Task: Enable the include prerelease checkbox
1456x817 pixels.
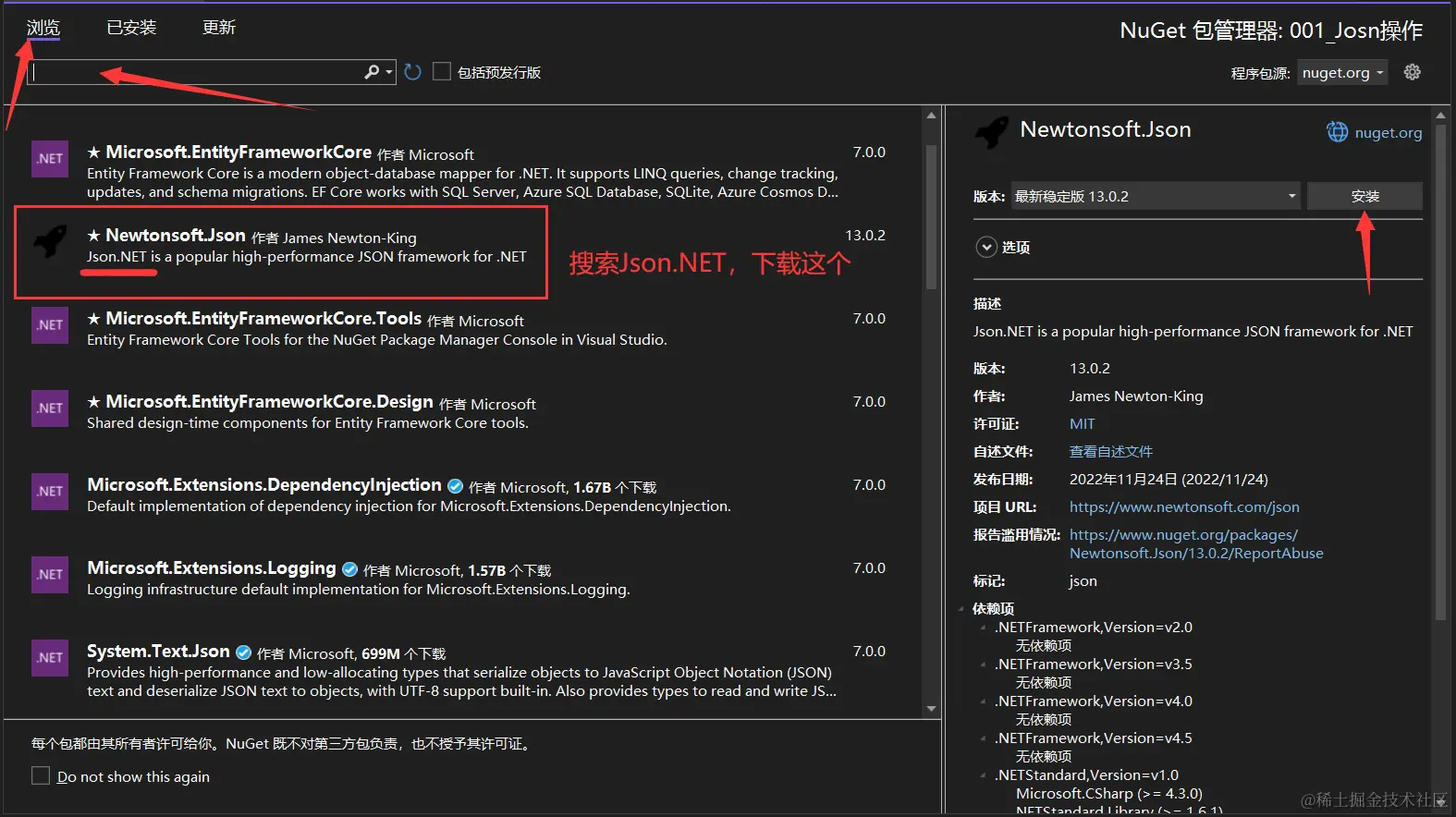Action: (x=442, y=72)
